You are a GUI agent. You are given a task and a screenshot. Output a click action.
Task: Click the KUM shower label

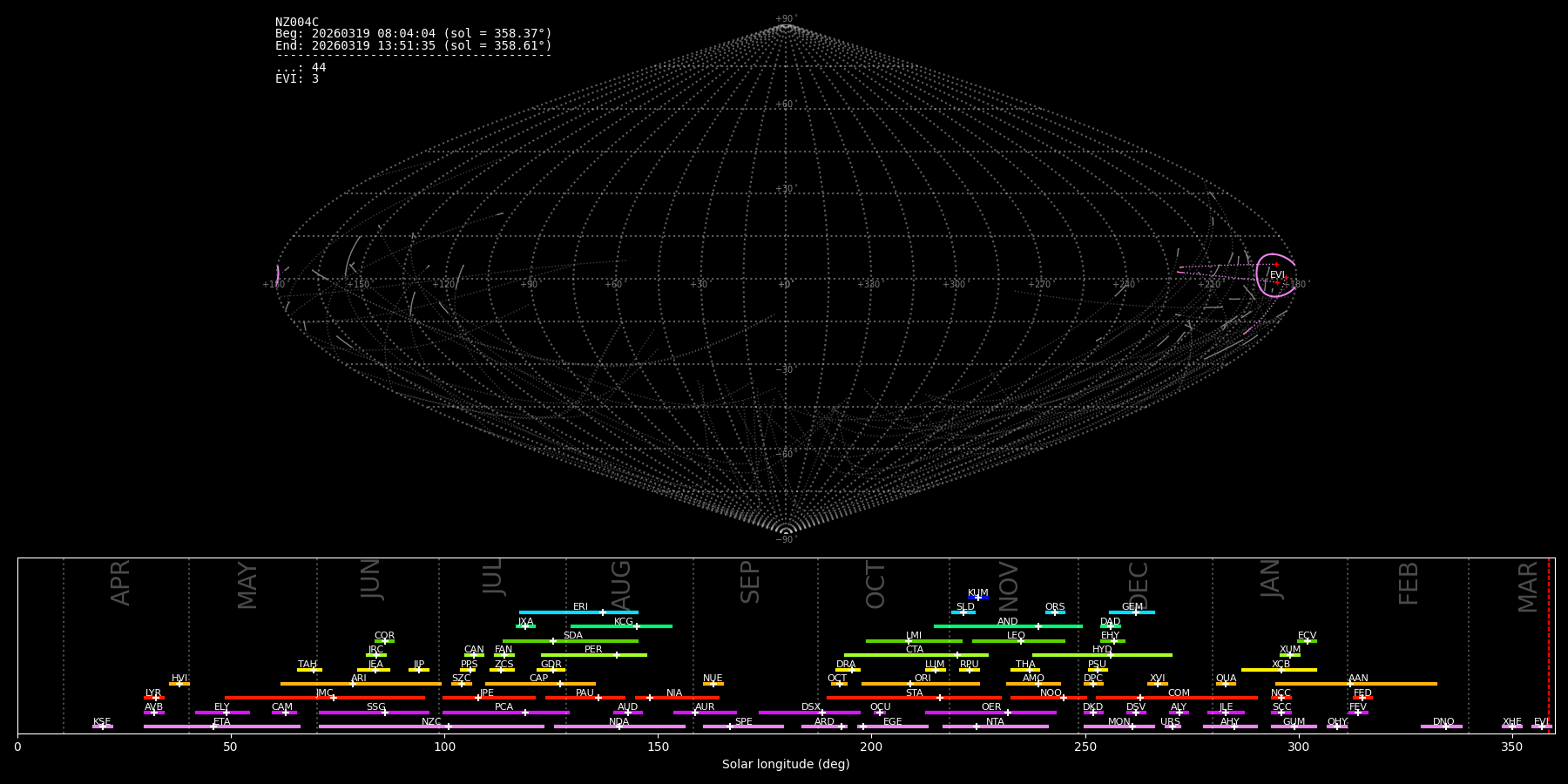(978, 593)
